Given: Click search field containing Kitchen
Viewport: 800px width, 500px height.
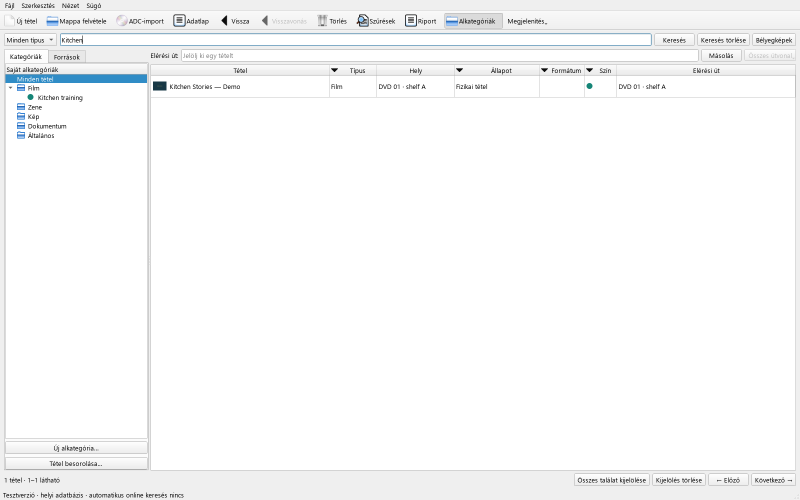Looking at the screenshot, I should click(x=356, y=40).
